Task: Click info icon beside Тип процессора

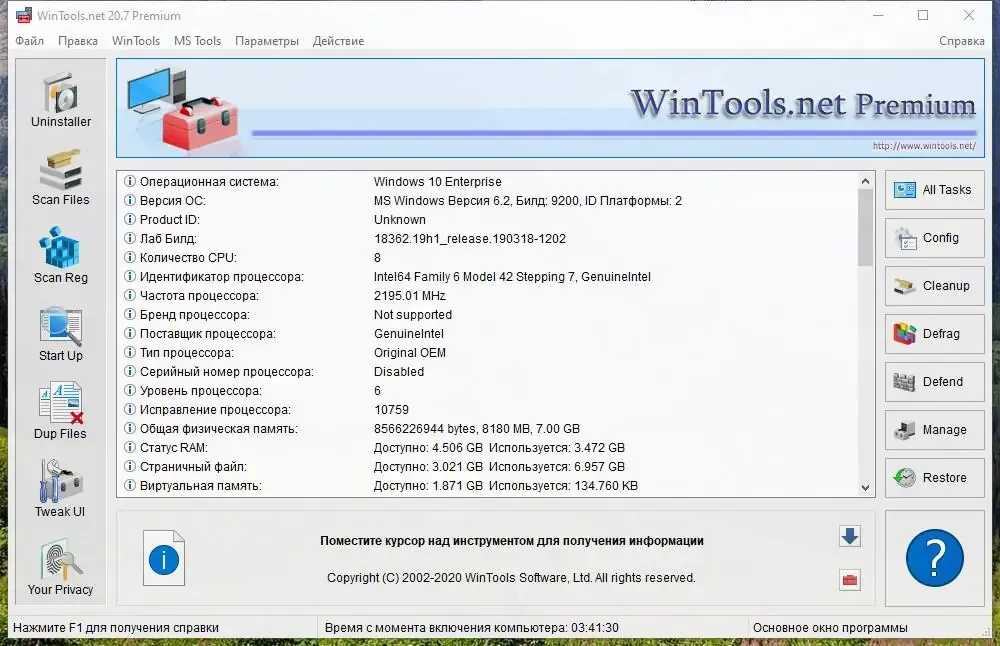Action: [x=129, y=352]
